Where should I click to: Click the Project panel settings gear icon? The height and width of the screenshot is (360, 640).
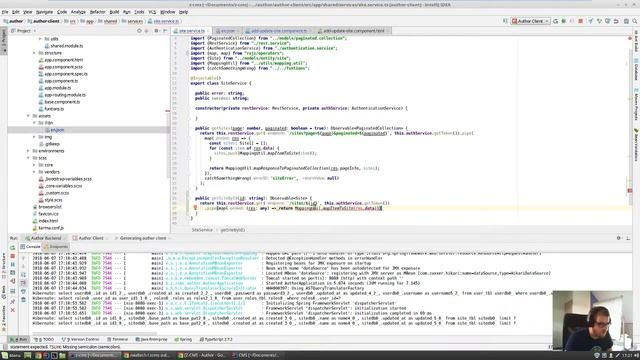tap(156, 31)
